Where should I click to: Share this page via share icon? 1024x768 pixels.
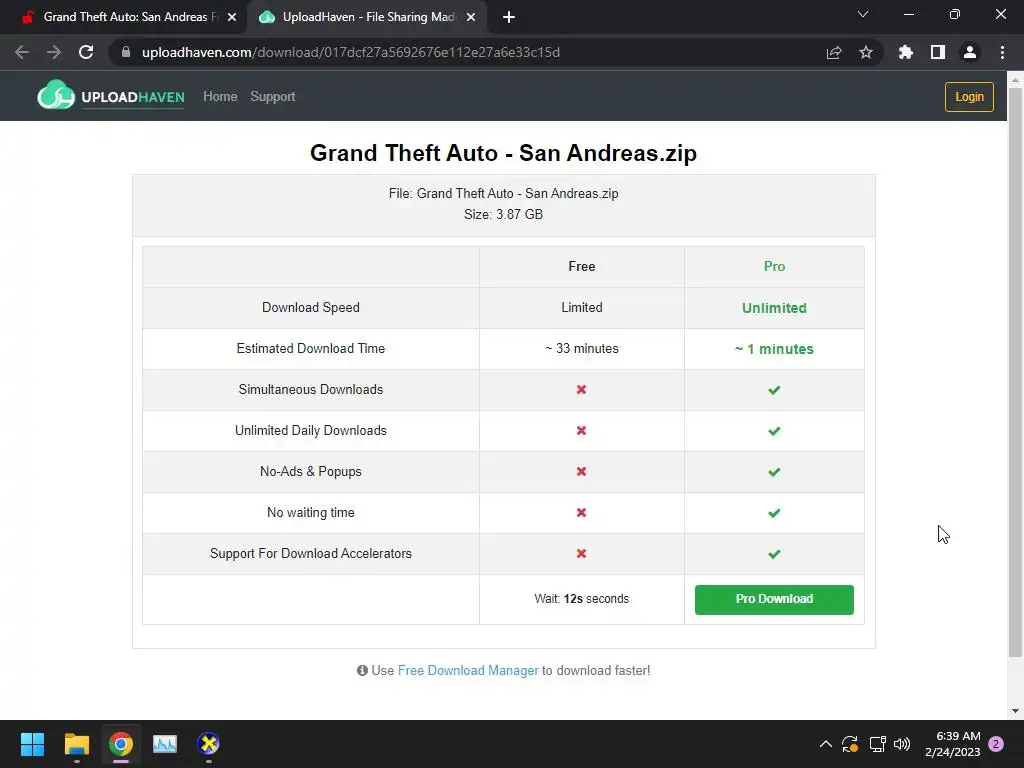[834, 52]
